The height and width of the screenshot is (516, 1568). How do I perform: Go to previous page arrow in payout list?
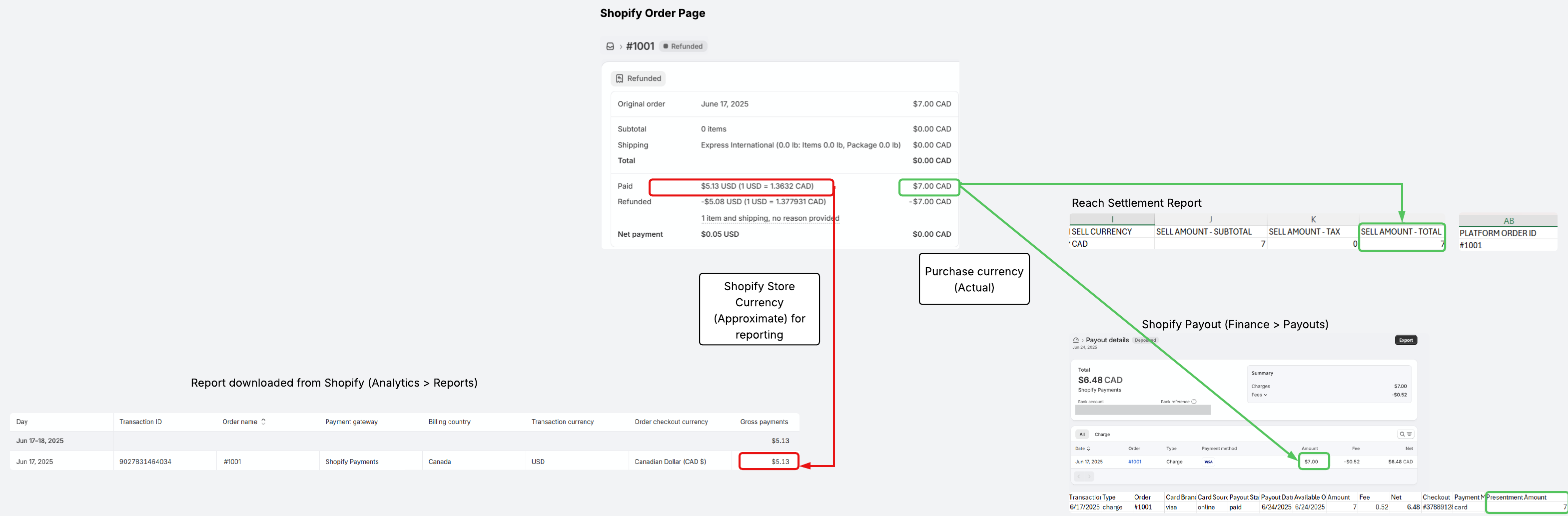coord(1079,477)
